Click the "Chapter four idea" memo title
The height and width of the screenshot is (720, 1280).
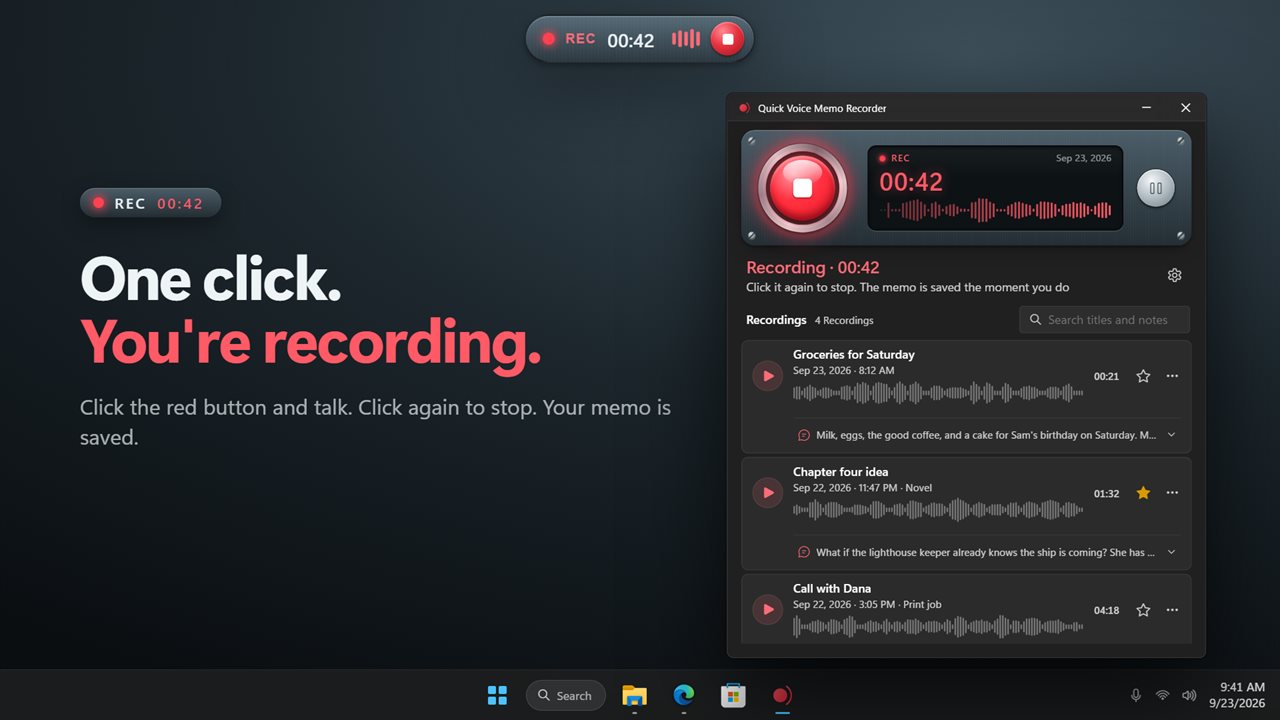[841, 471]
